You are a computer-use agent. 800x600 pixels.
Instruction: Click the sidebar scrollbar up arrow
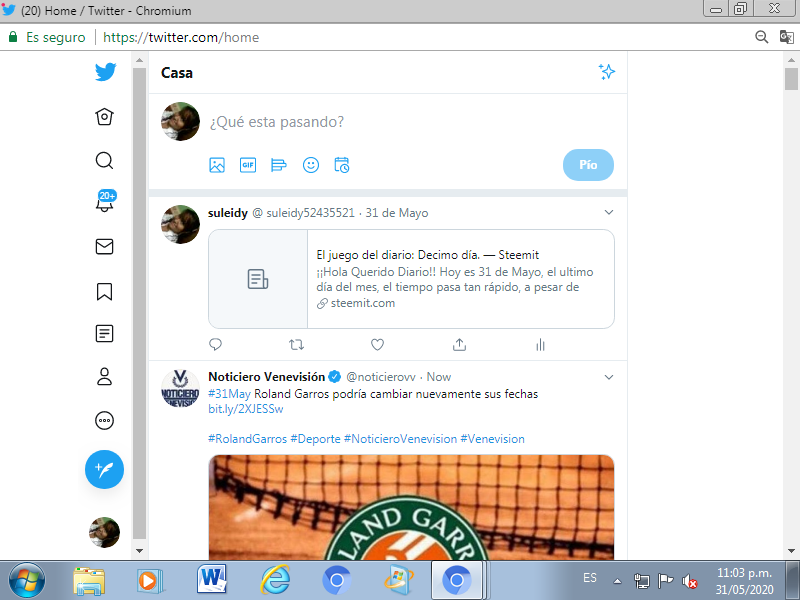[x=139, y=60]
